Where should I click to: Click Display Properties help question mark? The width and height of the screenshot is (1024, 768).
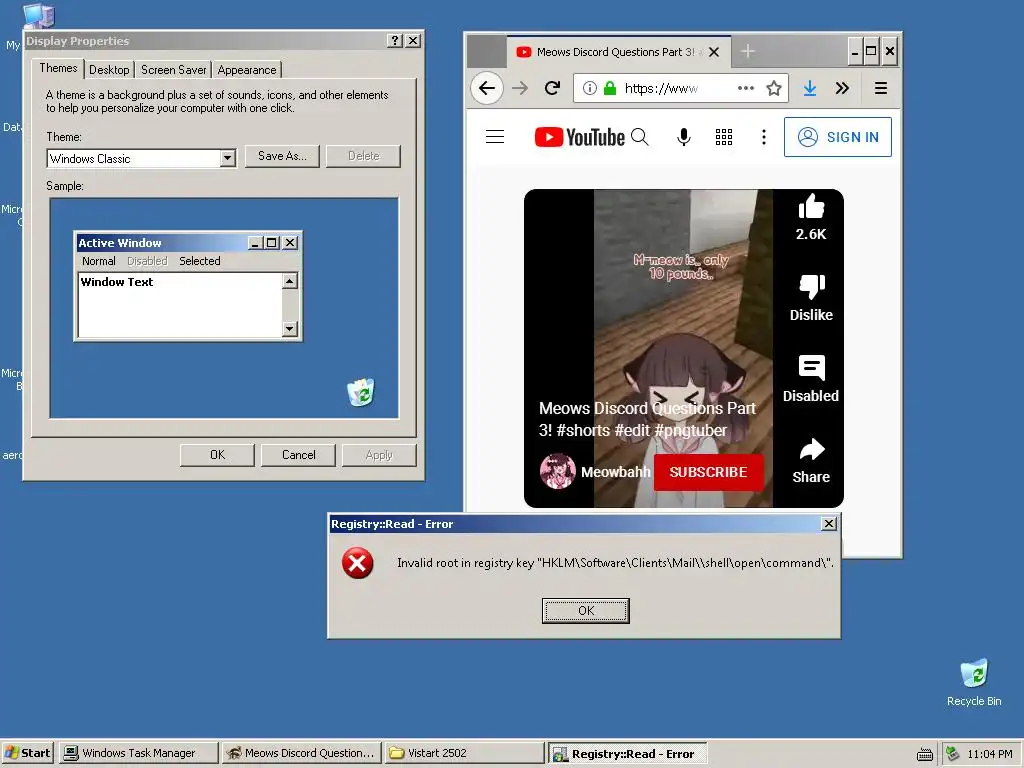coord(394,40)
